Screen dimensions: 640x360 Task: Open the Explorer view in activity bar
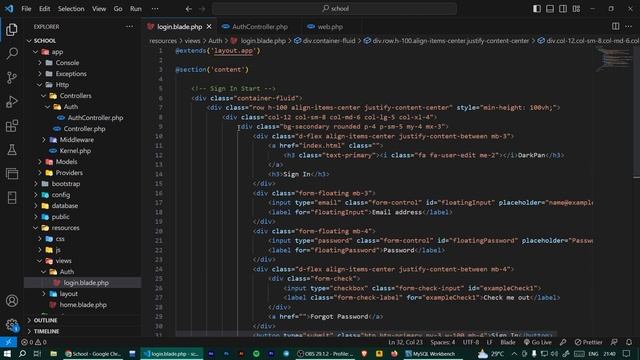[x=12, y=29]
